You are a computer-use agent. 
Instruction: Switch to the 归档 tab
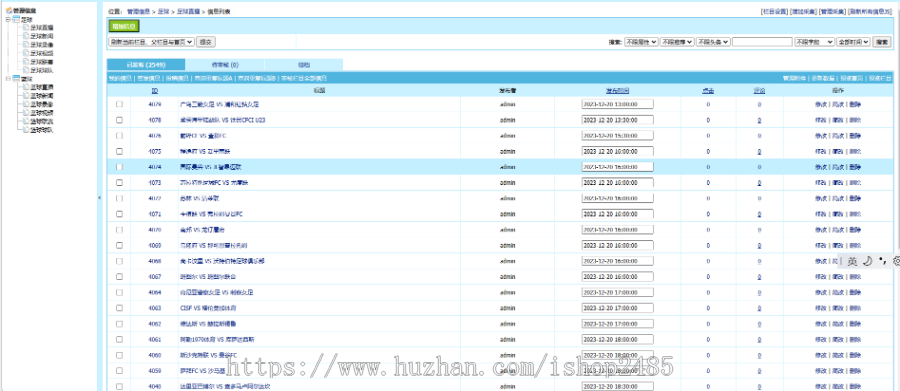click(304, 65)
